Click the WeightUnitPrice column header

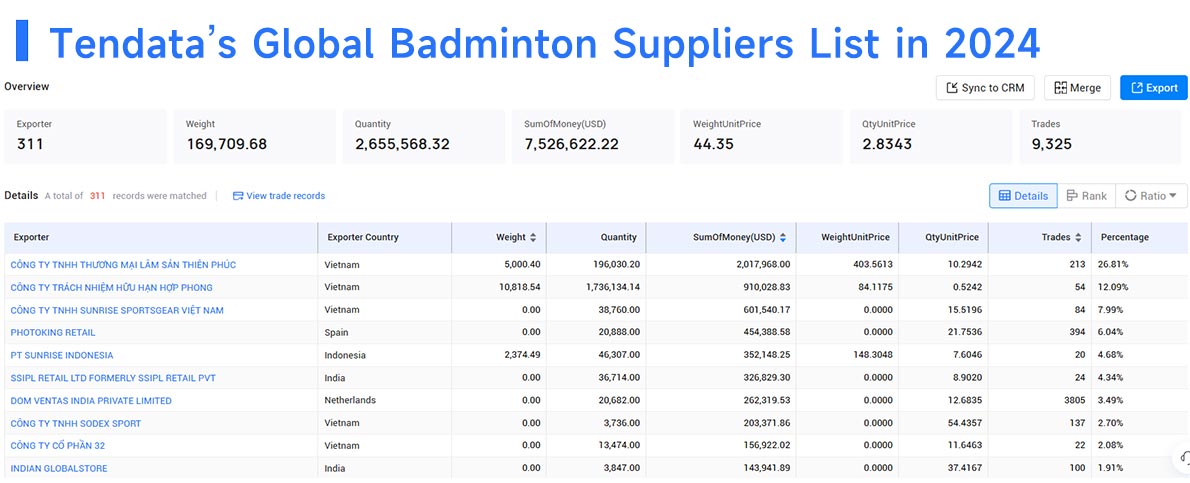pyautogui.click(x=848, y=238)
